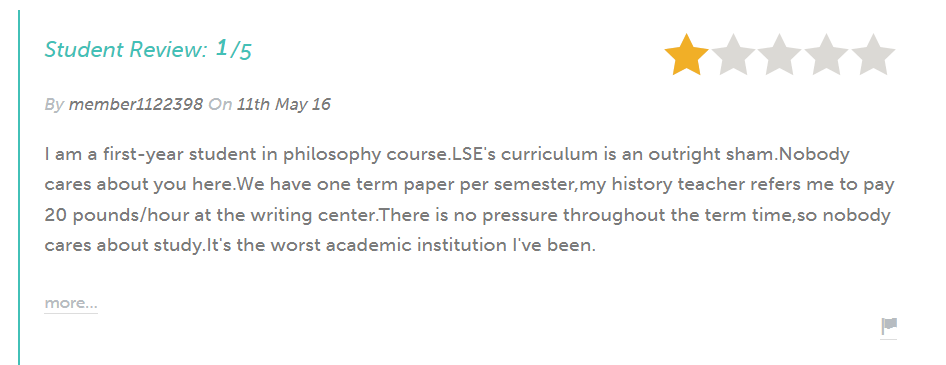Click the review line starting 'I am a first-year'
946x365 pixels.
pos(447,154)
